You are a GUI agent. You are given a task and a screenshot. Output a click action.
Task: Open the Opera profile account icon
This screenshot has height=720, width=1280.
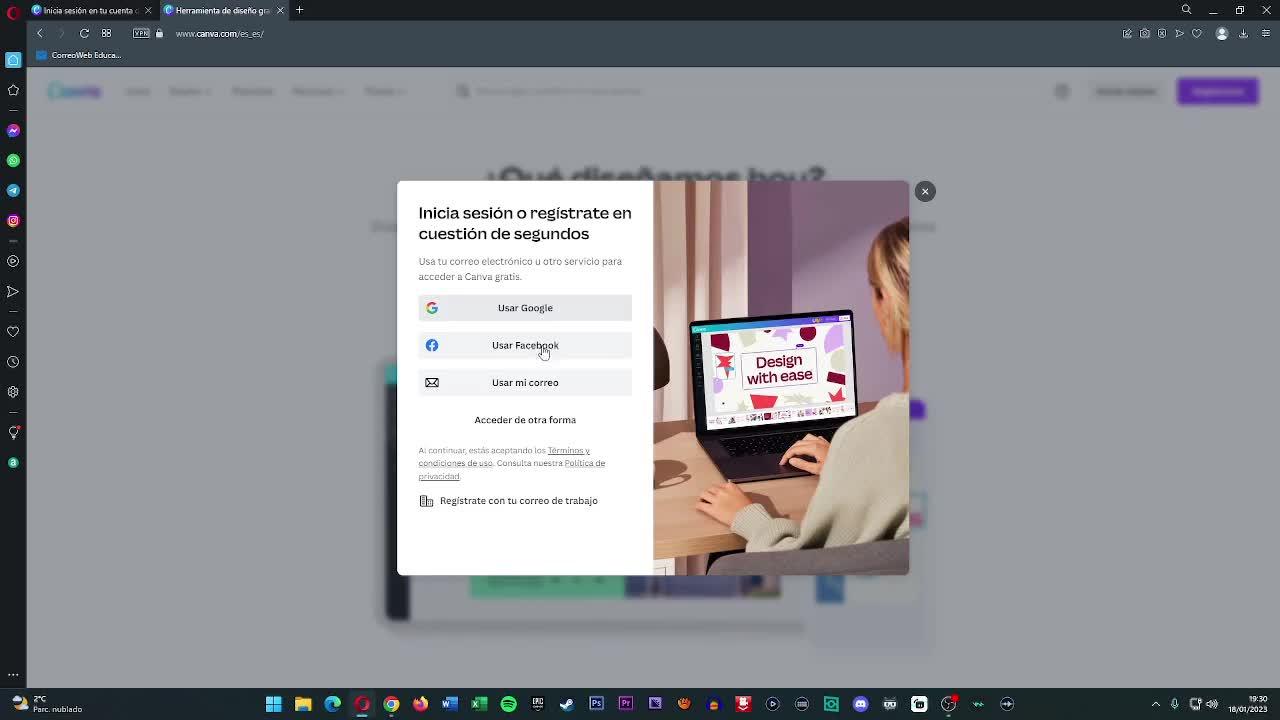1221,33
